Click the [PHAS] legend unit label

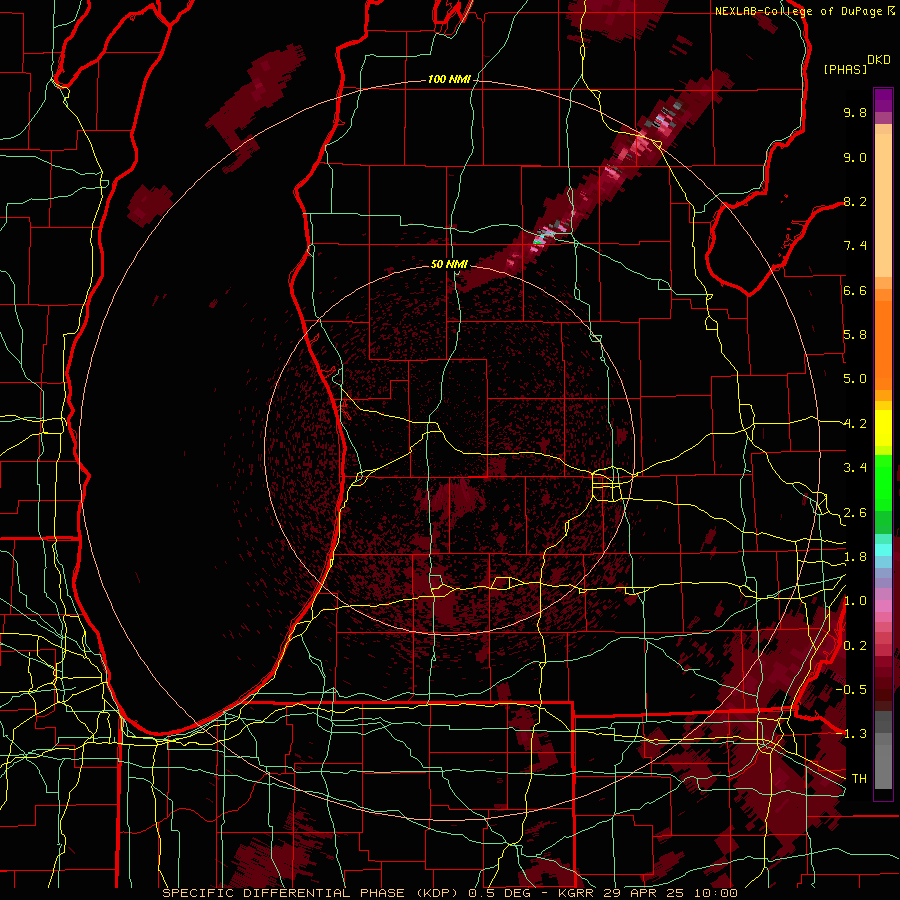click(845, 70)
